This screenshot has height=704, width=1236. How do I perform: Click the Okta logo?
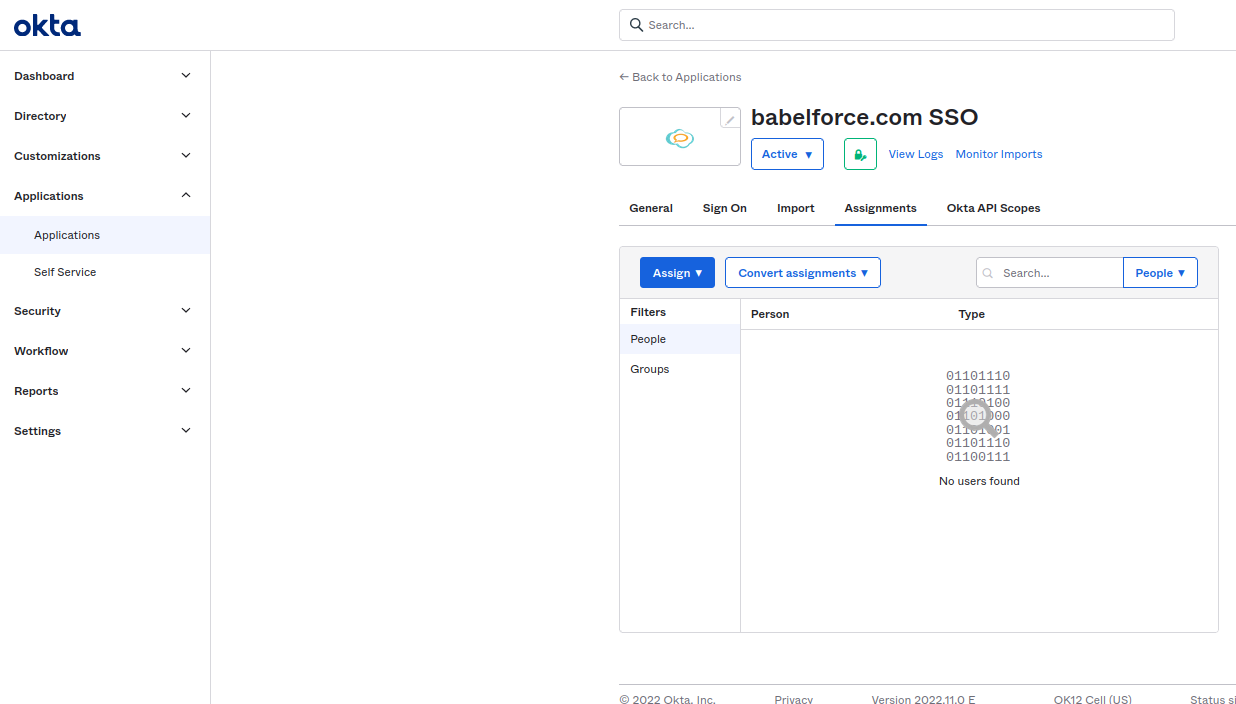tap(47, 26)
